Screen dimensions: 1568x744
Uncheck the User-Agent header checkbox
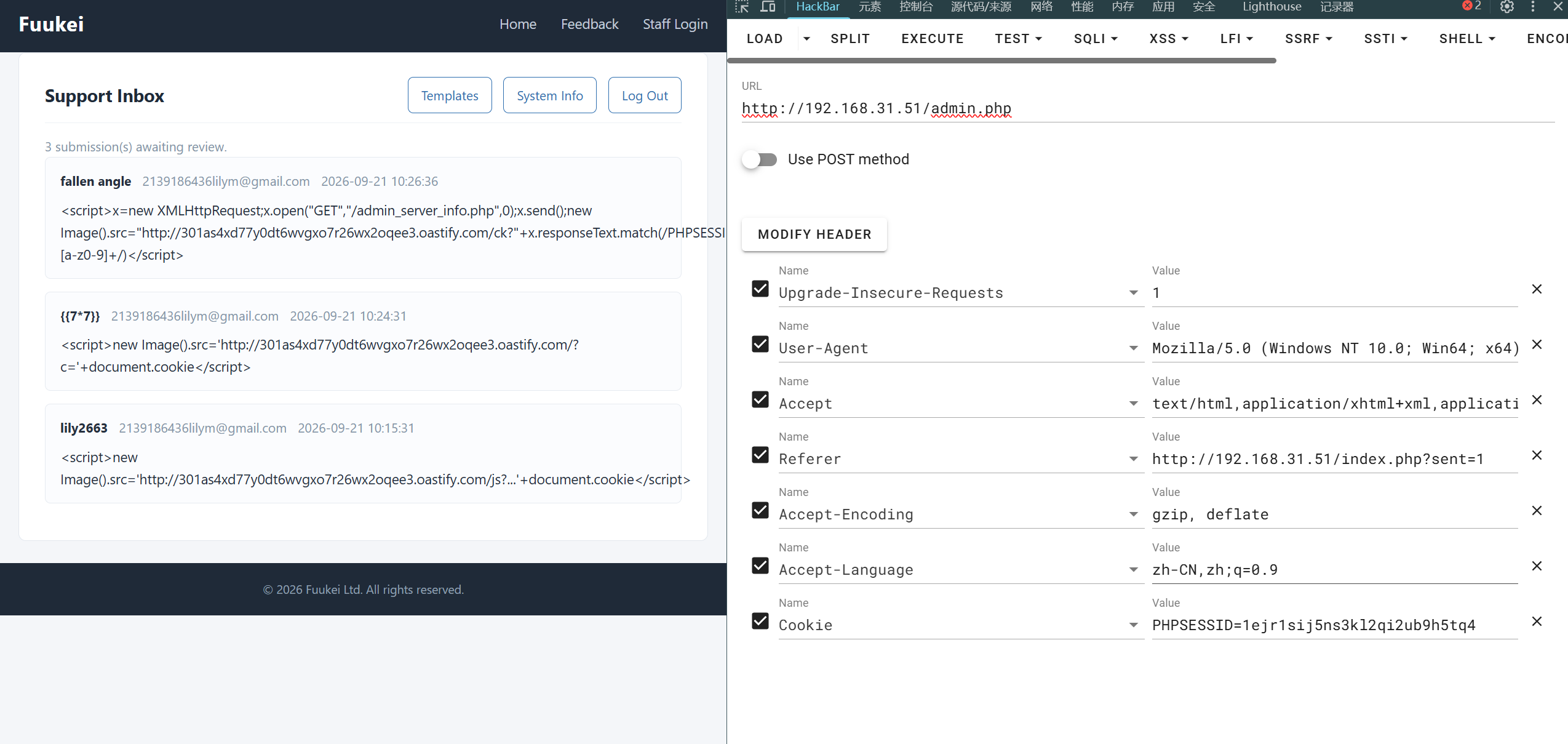(760, 344)
